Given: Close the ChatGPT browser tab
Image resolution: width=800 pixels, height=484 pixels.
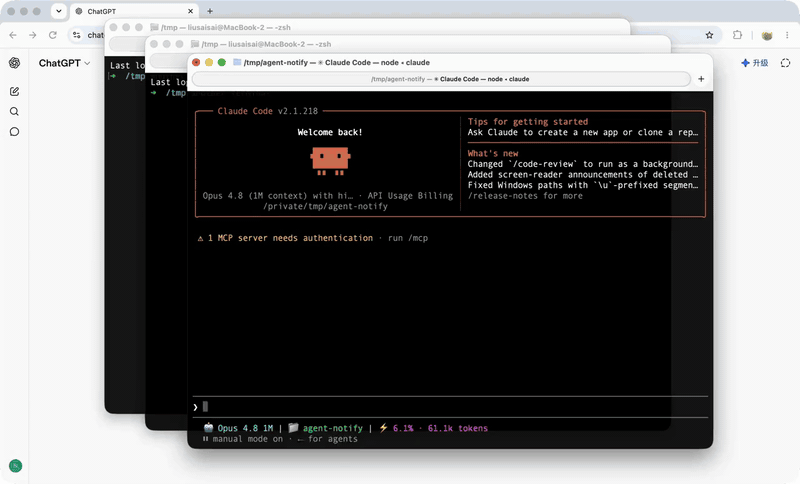Looking at the screenshot, I should [x=190, y=11].
